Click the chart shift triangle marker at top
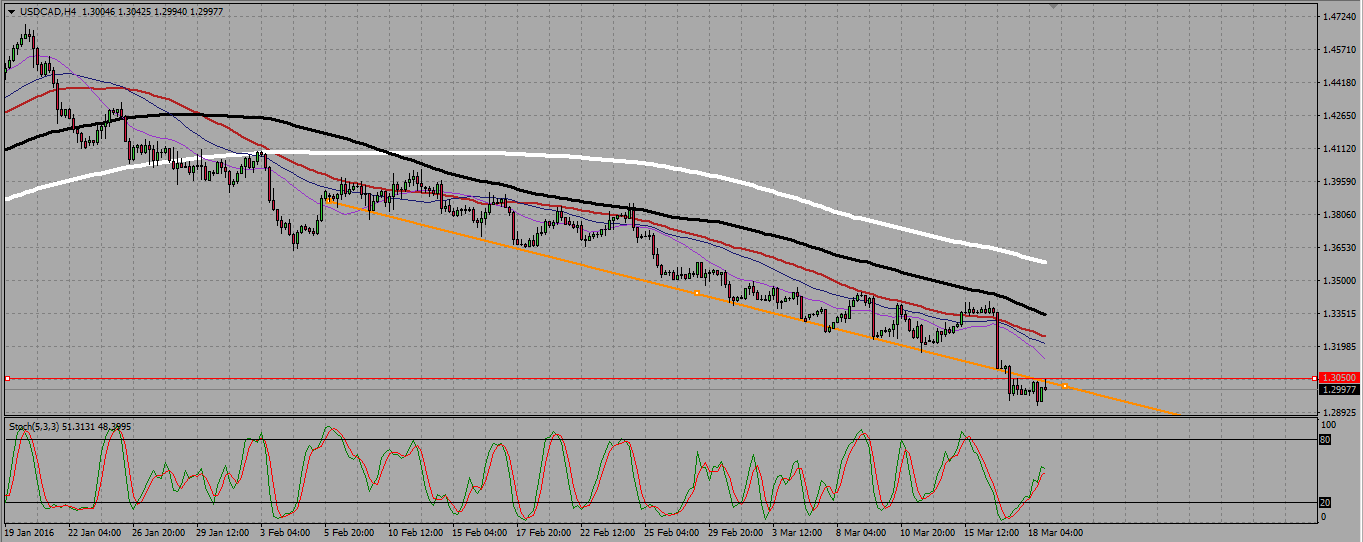The height and width of the screenshot is (542, 1363). click(x=1052, y=7)
